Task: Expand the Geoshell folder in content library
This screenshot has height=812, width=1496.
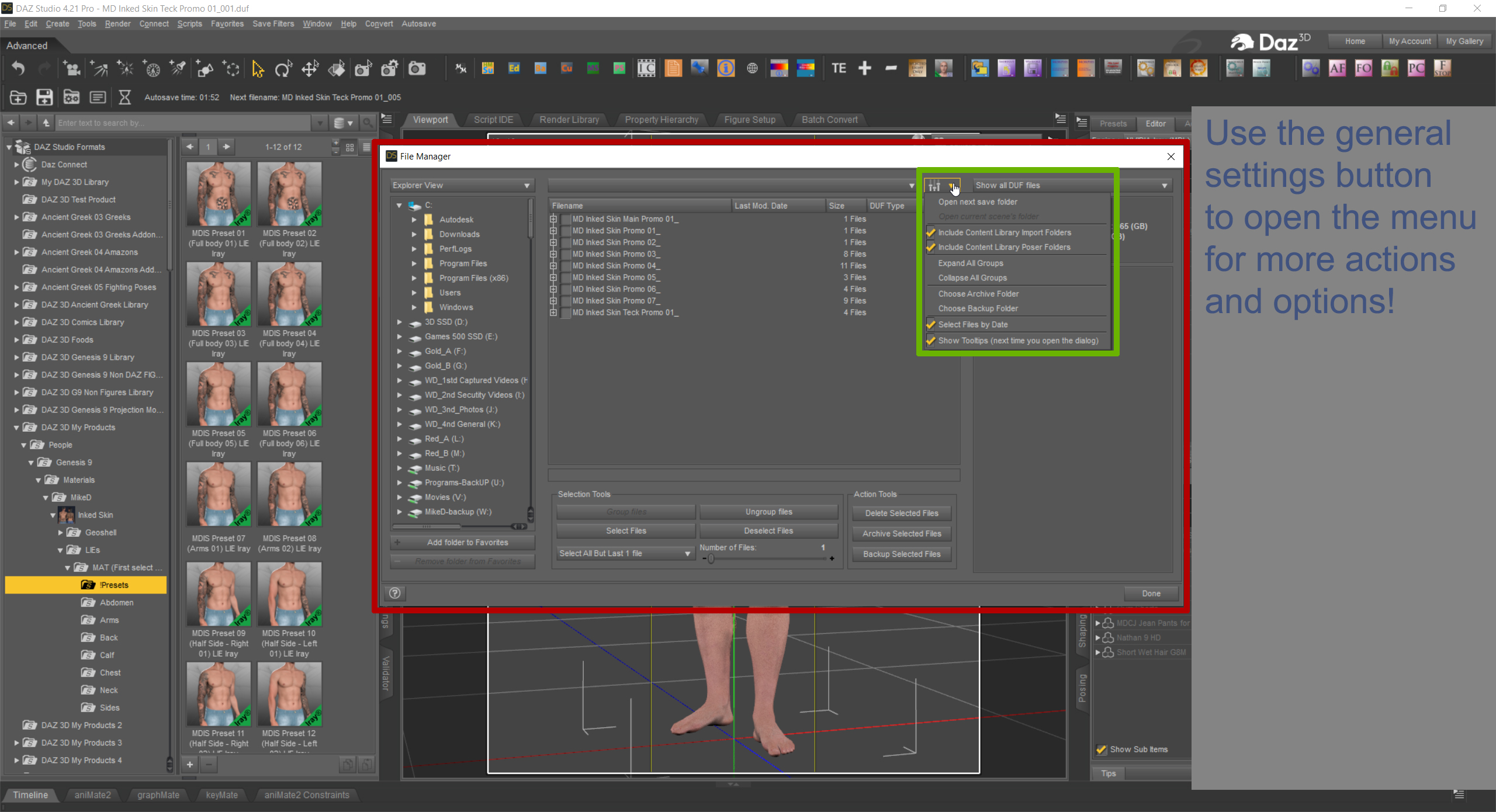Action: [x=60, y=532]
